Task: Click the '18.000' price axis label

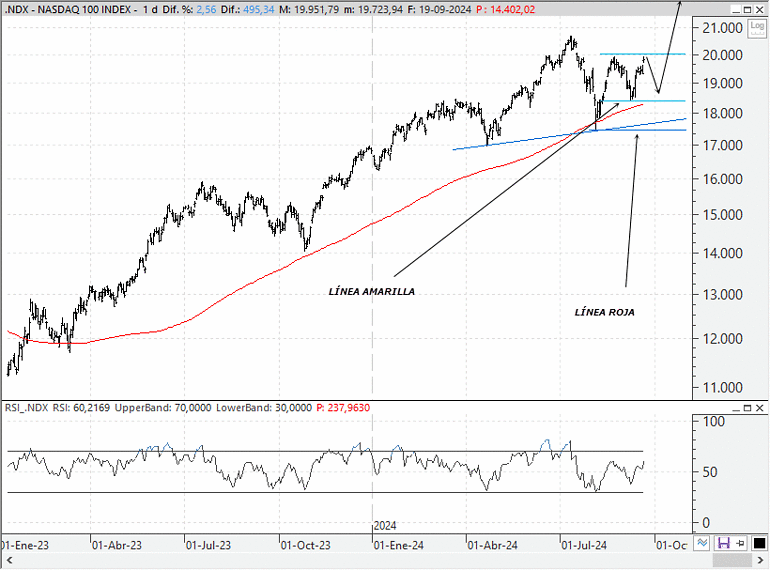Action: (x=722, y=113)
